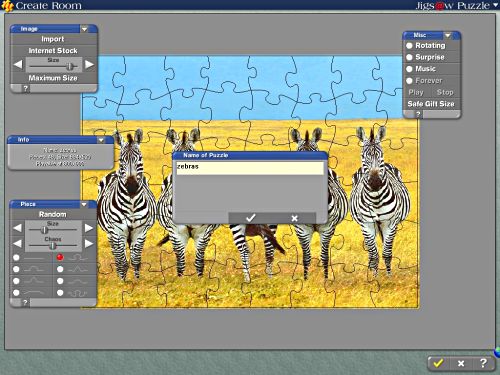Confirm puzzle name with dialog checkmark
The width and height of the screenshot is (500, 375).
(x=251, y=218)
